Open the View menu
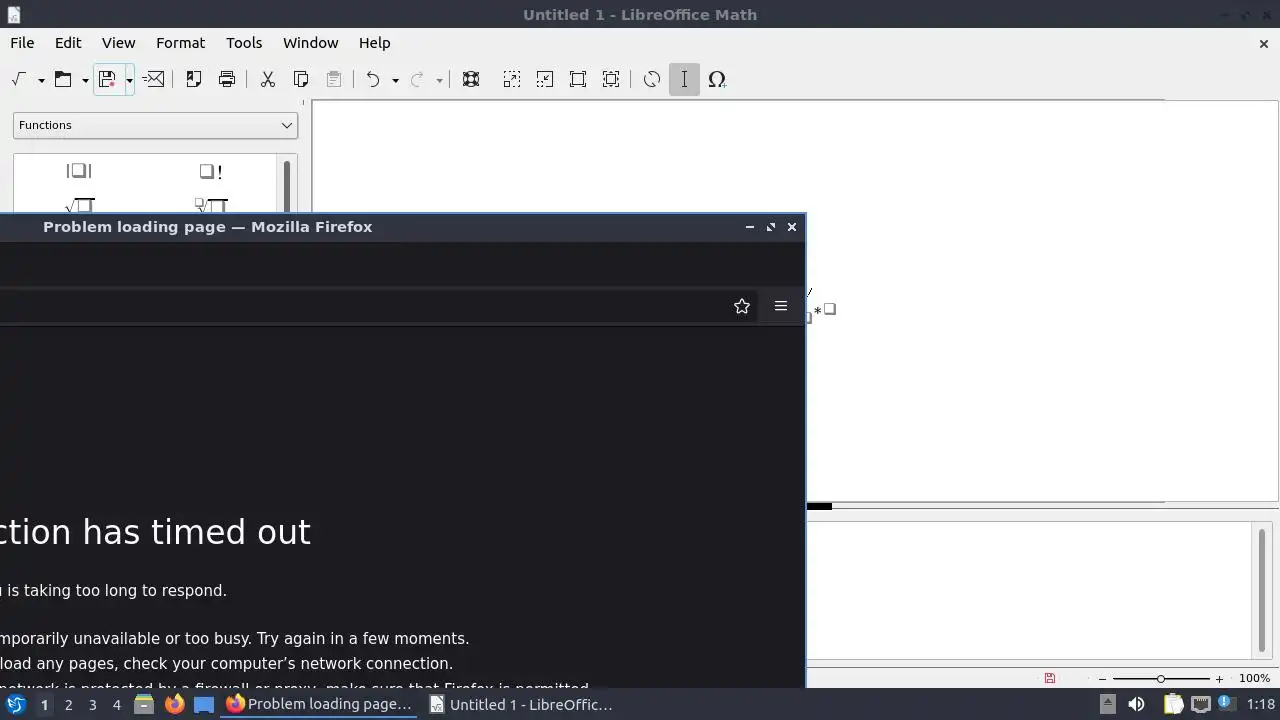1280x720 pixels. pyautogui.click(x=118, y=43)
